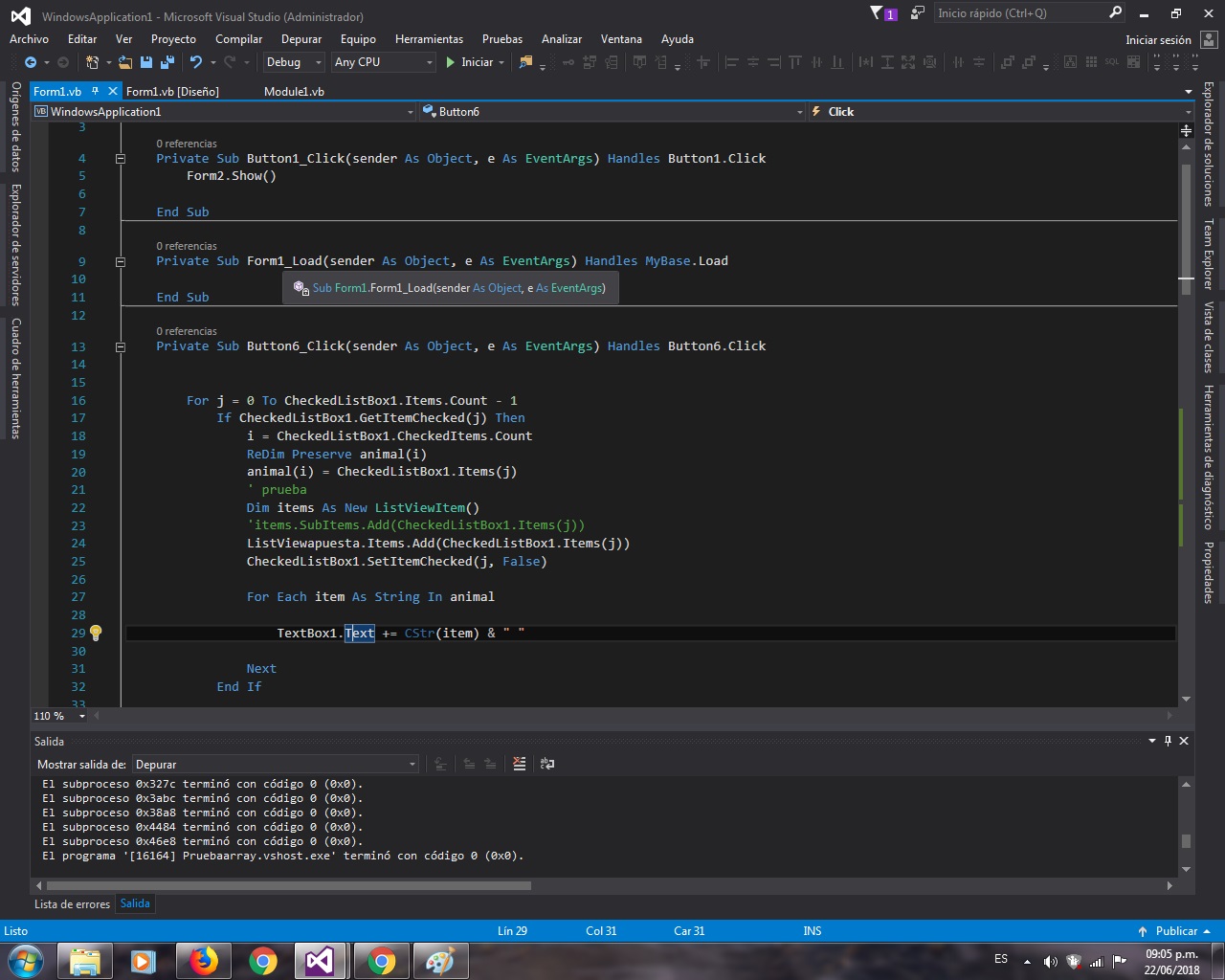Click the Quick Launch search magnifier icon
The height and width of the screenshot is (980, 1225).
click(1115, 12)
